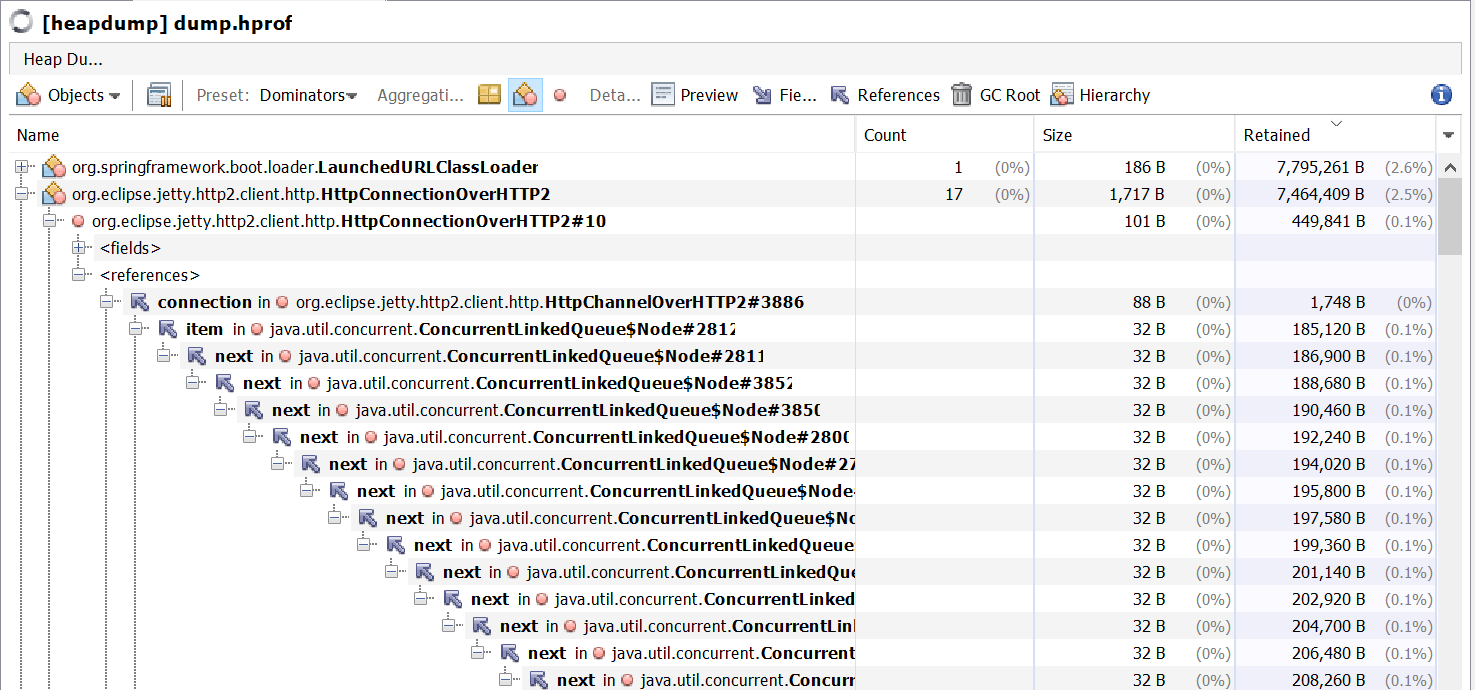Screen dimensions: 1475x690
Task: Collapse the HttpConnectionOverHTTP2 class row
Action: click(21, 194)
